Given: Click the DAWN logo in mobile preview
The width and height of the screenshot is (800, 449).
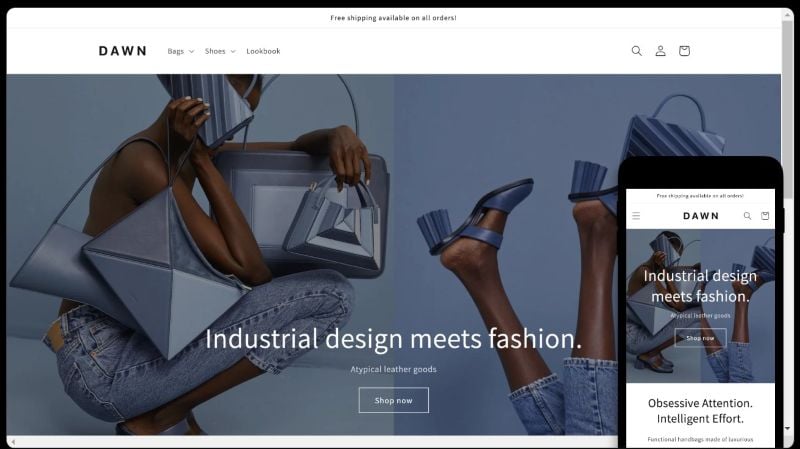Looking at the screenshot, I should pos(701,216).
